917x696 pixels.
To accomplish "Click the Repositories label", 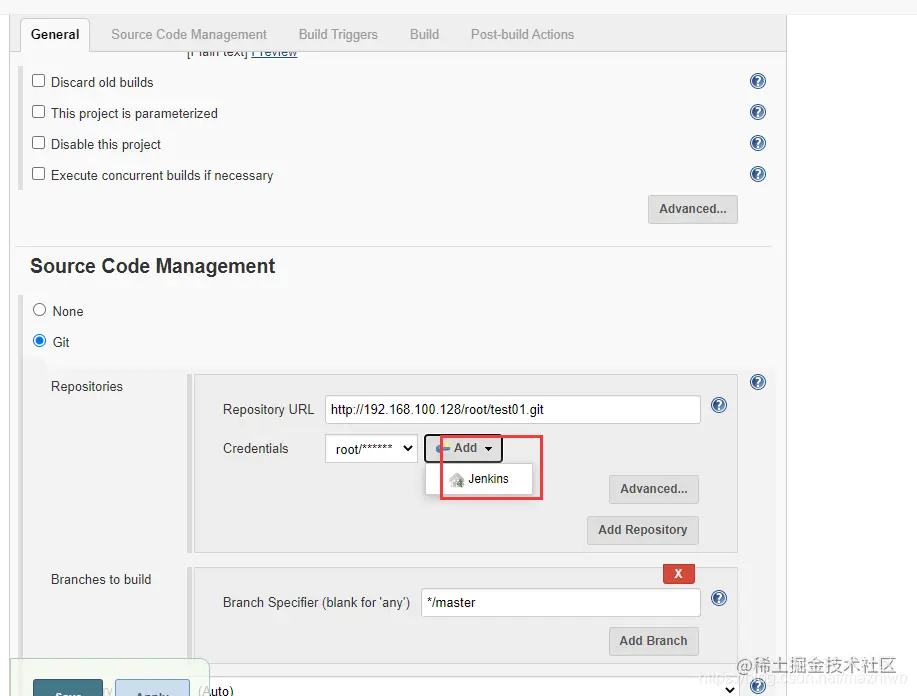I will (87, 387).
